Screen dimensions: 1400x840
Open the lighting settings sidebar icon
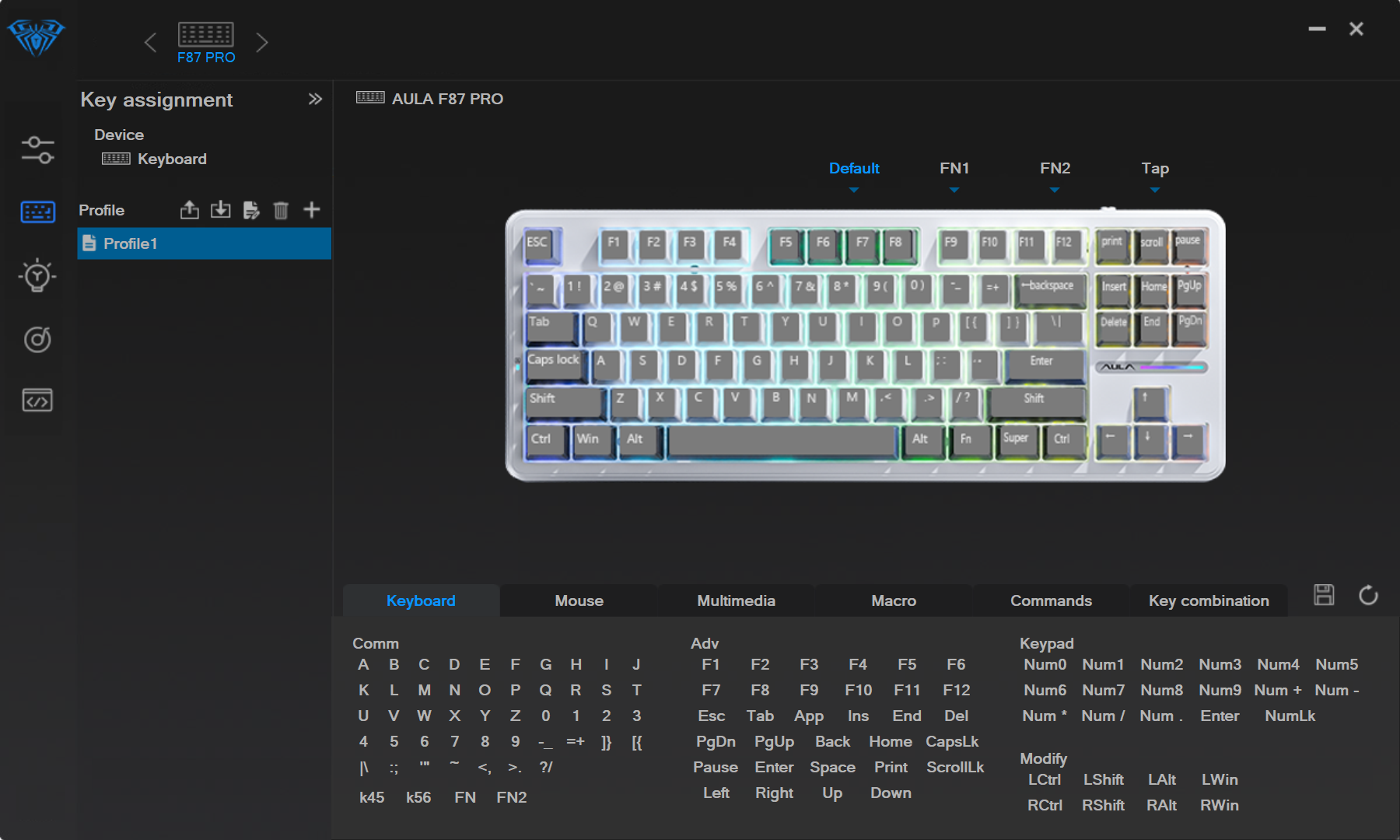click(37, 275)
